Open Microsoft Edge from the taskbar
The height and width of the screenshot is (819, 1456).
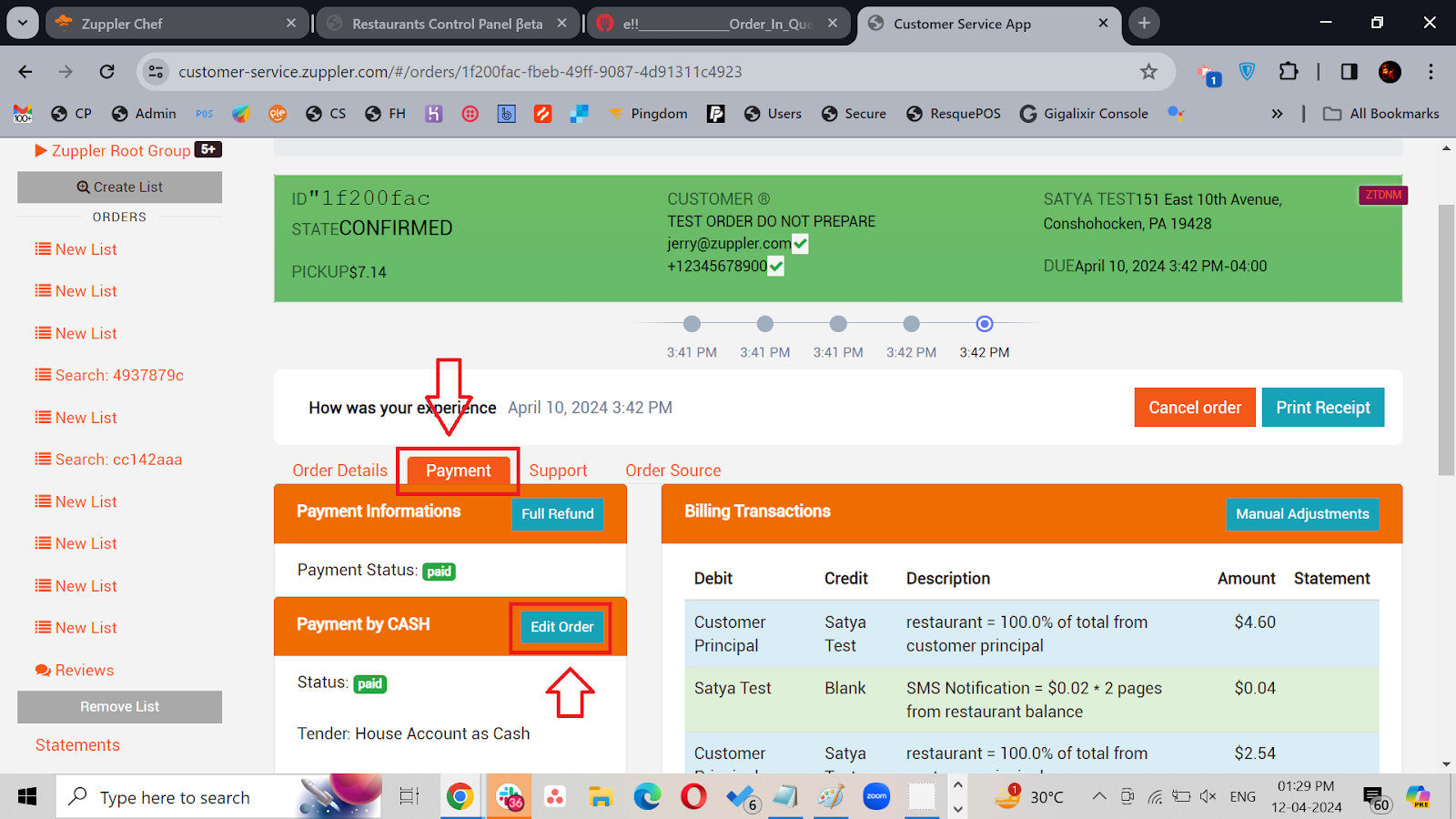(x=647, y=797)
